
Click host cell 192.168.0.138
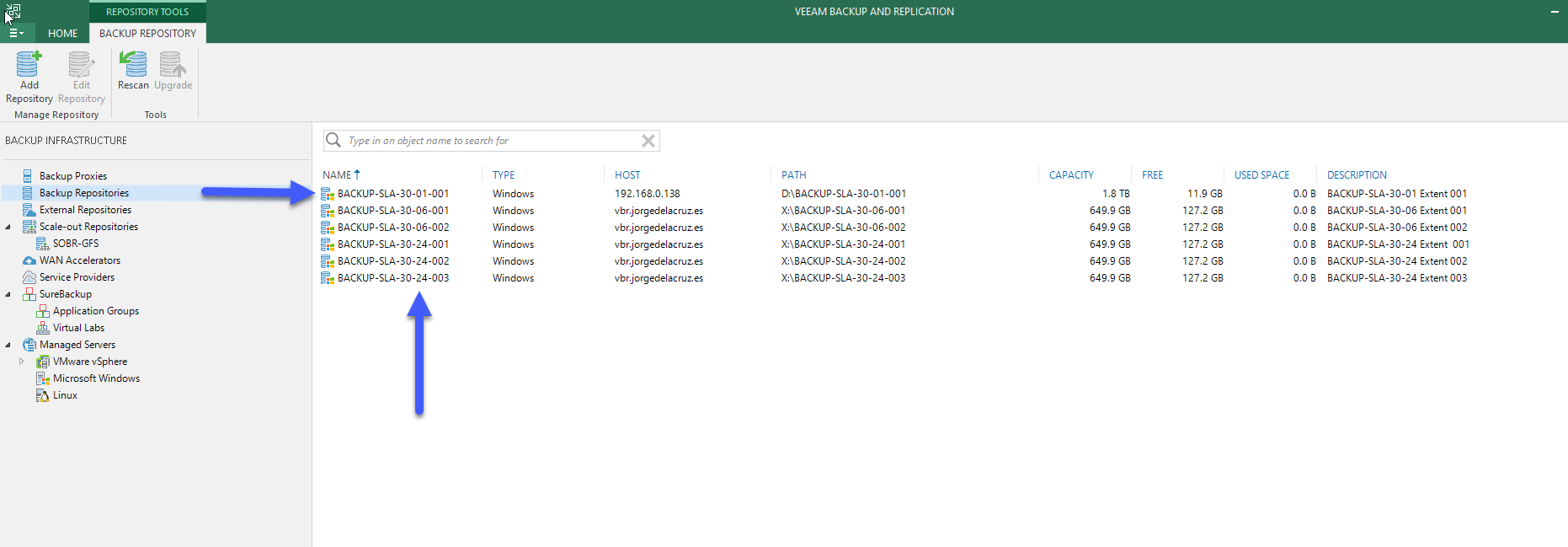(x=647, y=194)
